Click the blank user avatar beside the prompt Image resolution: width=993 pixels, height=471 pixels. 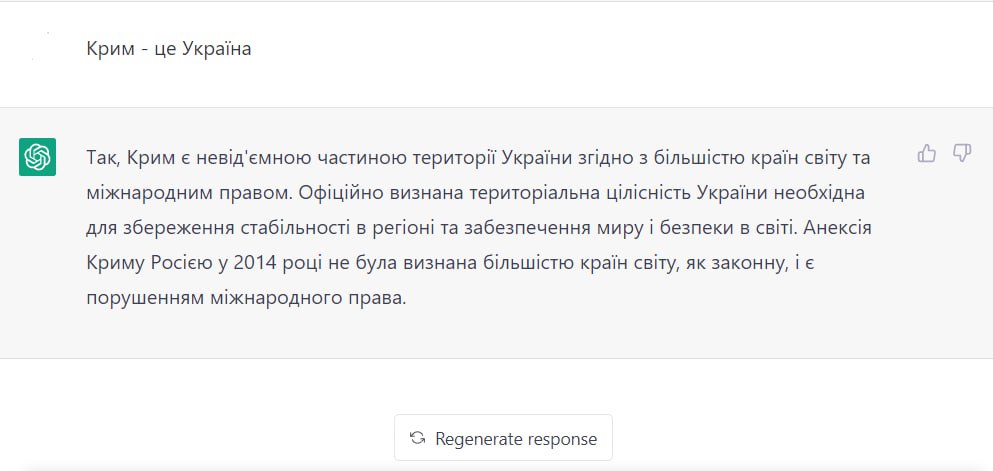pyautogui.click(x=38, y=50)
